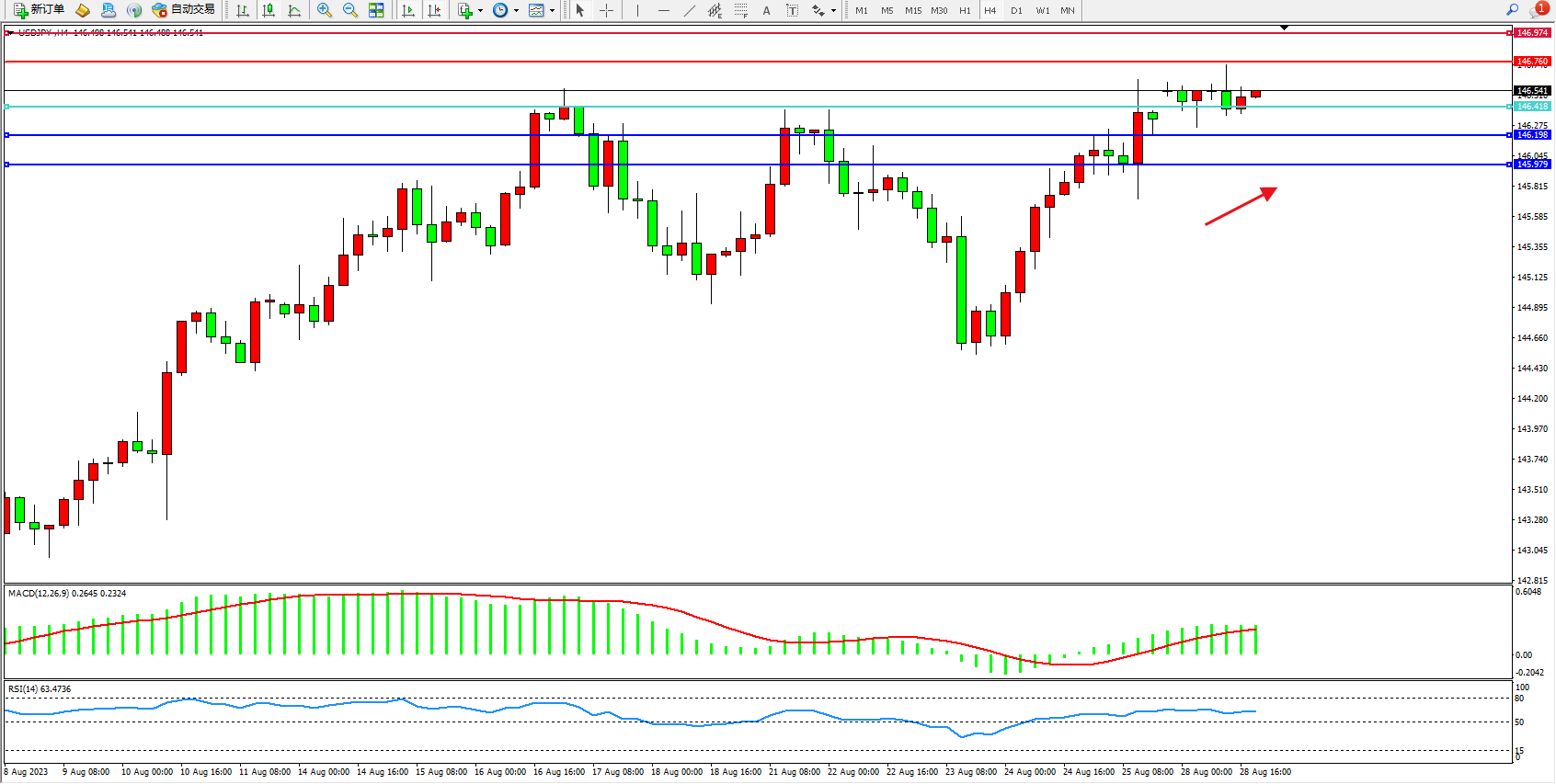Open the arrows objects dropdown

[x=833, y=11]
